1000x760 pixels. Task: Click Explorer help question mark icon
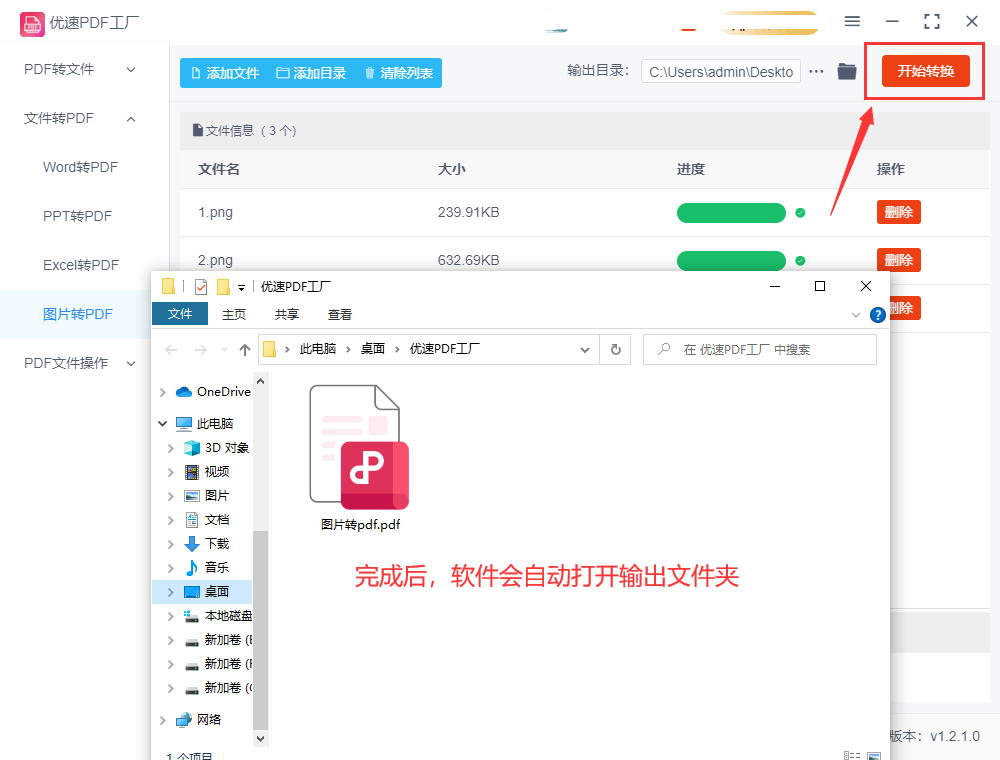(x=878, y=315)
